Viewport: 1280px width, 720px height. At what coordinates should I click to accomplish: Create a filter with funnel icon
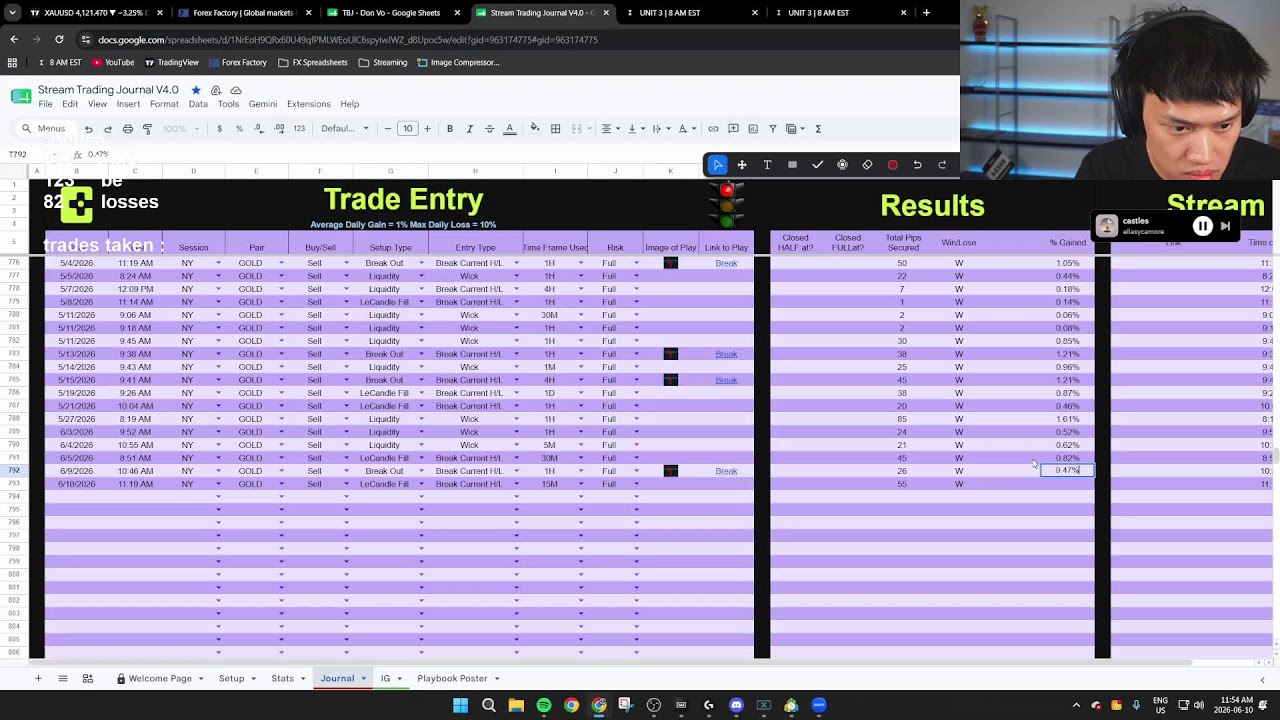[x=773, y=129]
